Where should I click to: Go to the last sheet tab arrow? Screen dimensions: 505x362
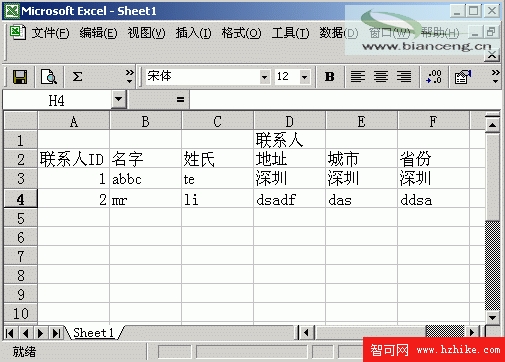[56, 333]
